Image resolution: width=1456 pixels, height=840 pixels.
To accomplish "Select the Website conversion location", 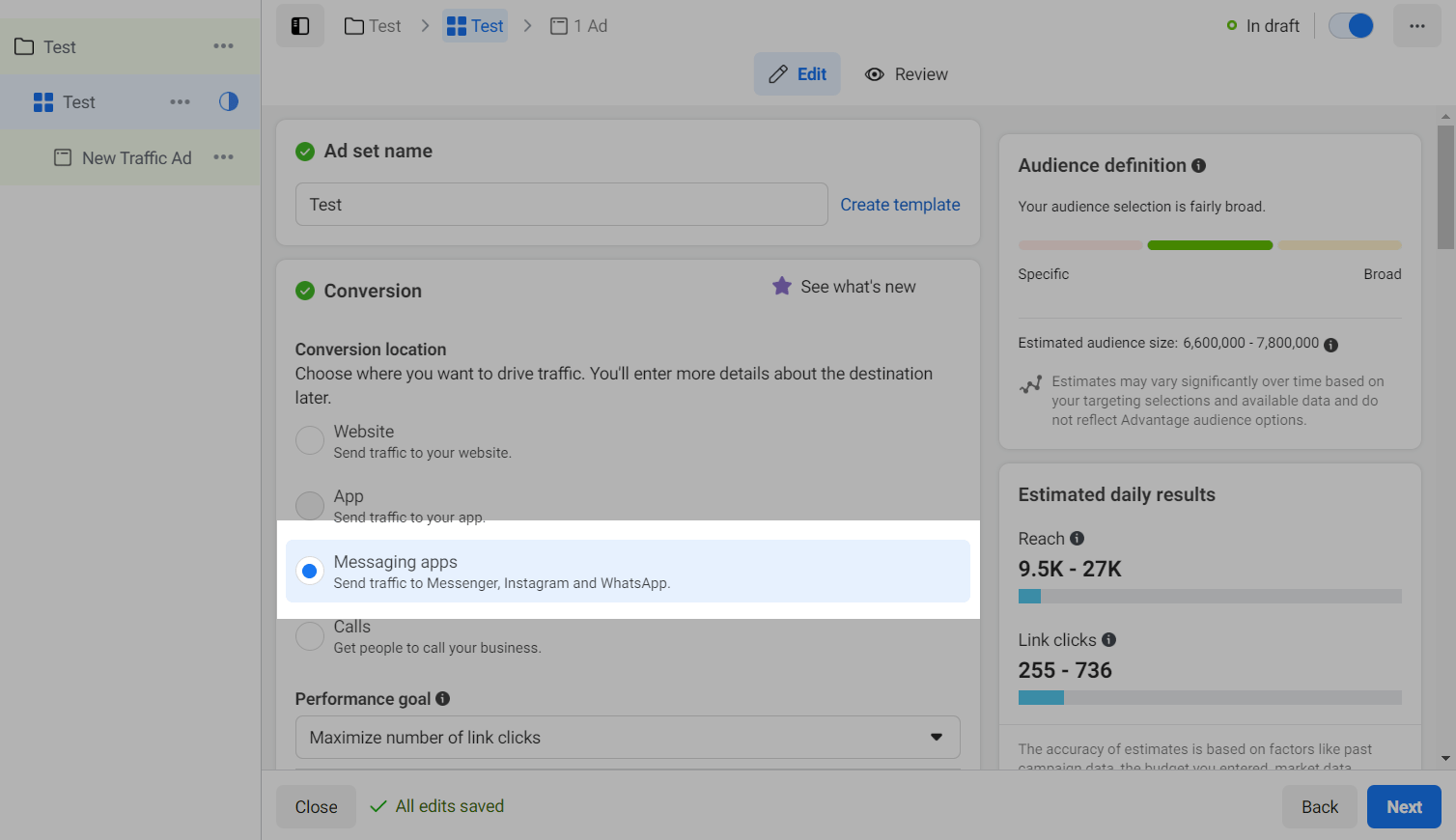I will (x=310, y=440).
